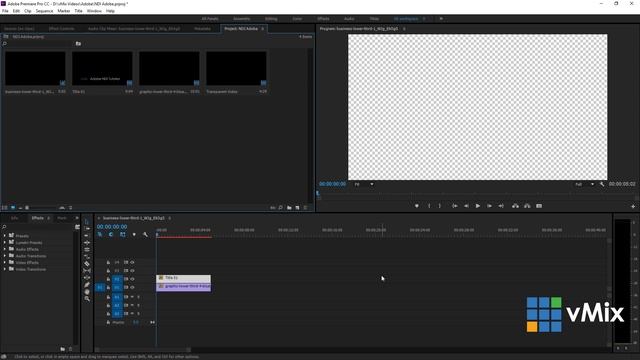Select the Pen tool
640x360 pixels.
(87, 285)
